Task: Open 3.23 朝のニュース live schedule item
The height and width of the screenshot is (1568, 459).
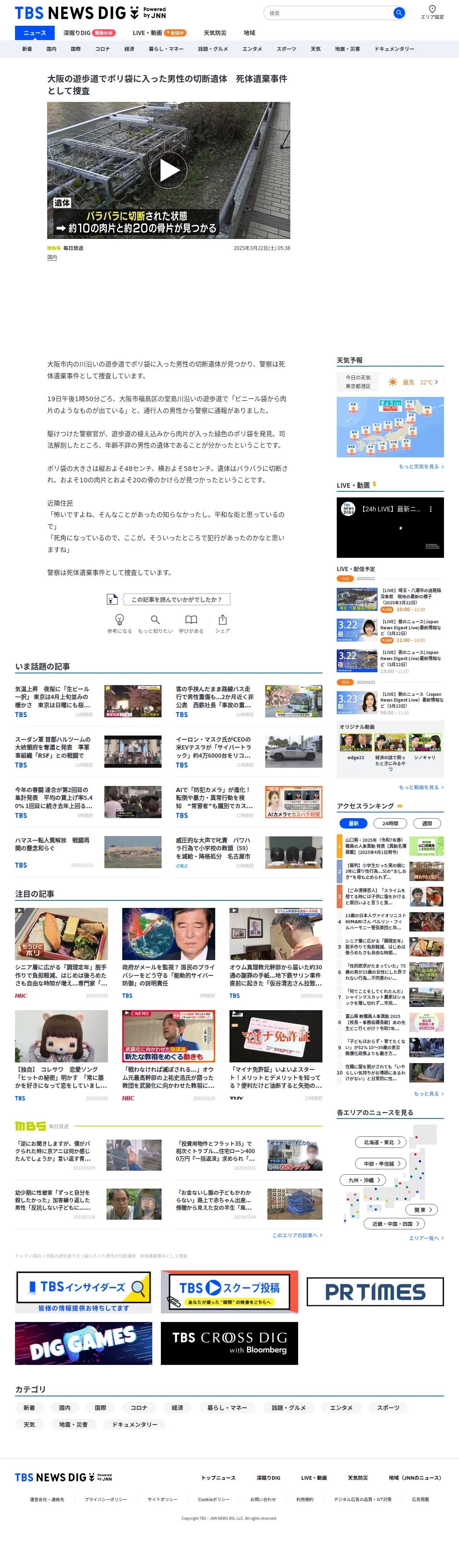Action: coord(390,702)
